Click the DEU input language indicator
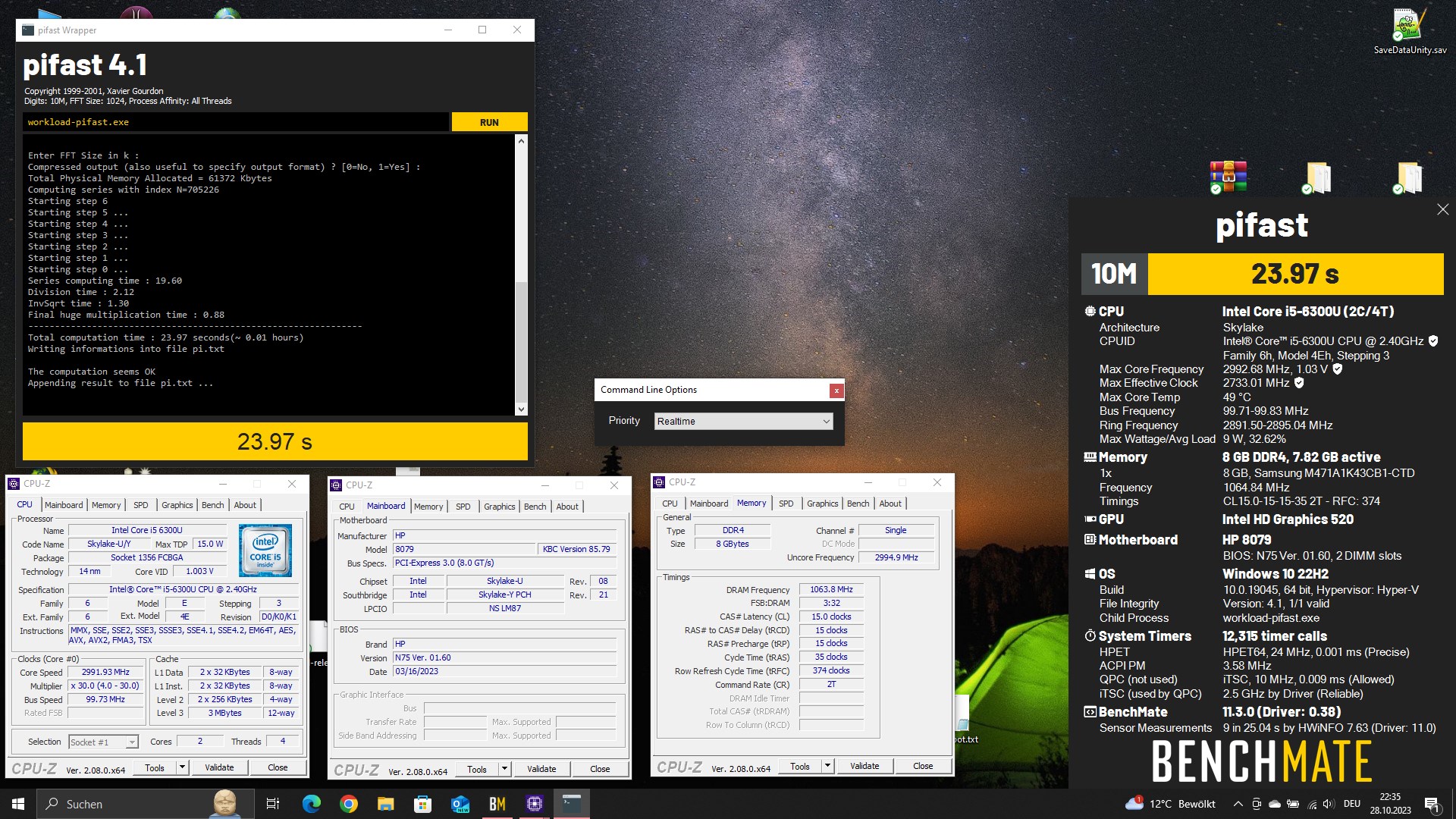This screenshot has width=1456, height=819. [x=1352, y=804]
